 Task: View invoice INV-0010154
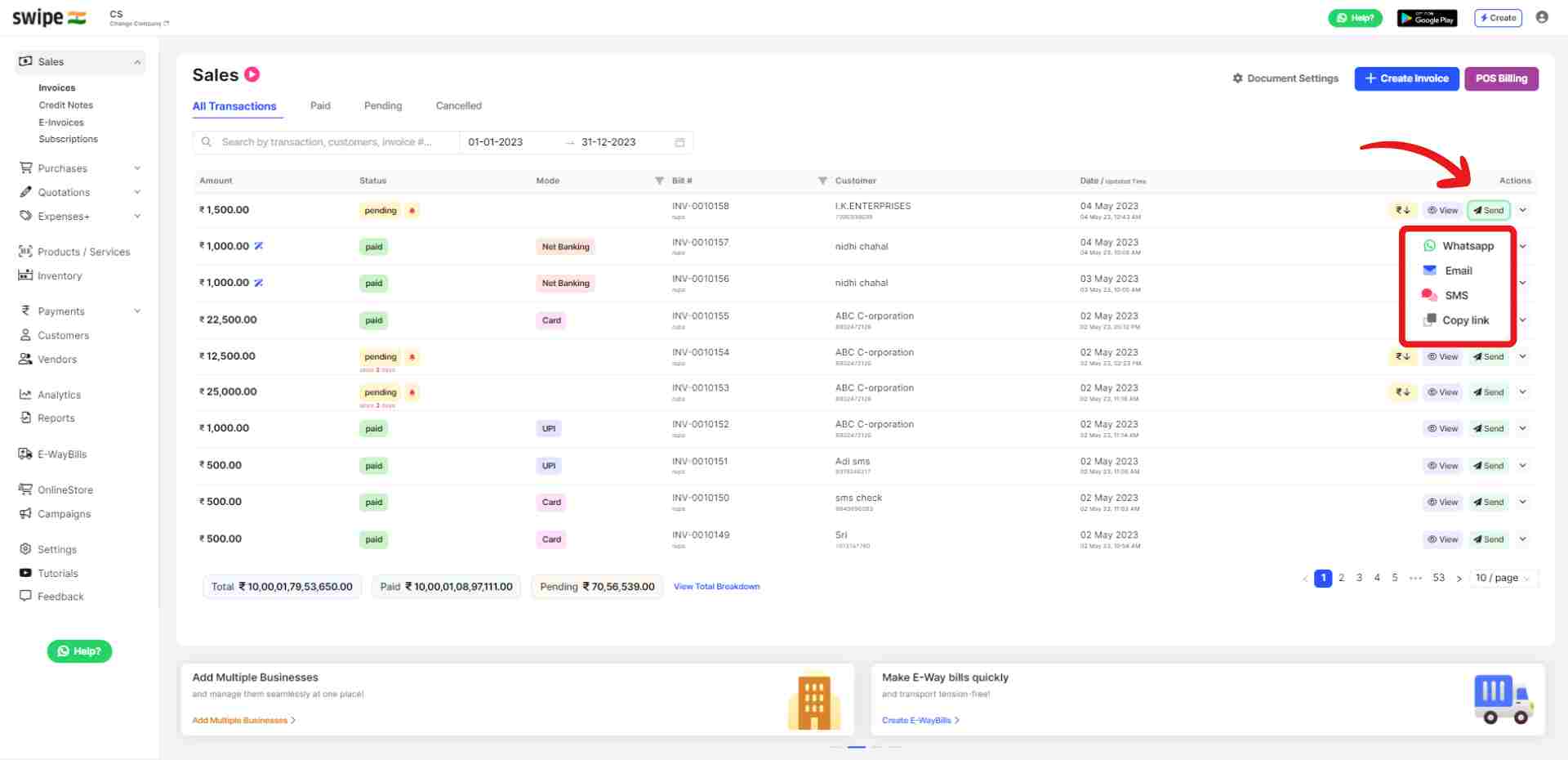(x=1443, y=357)
